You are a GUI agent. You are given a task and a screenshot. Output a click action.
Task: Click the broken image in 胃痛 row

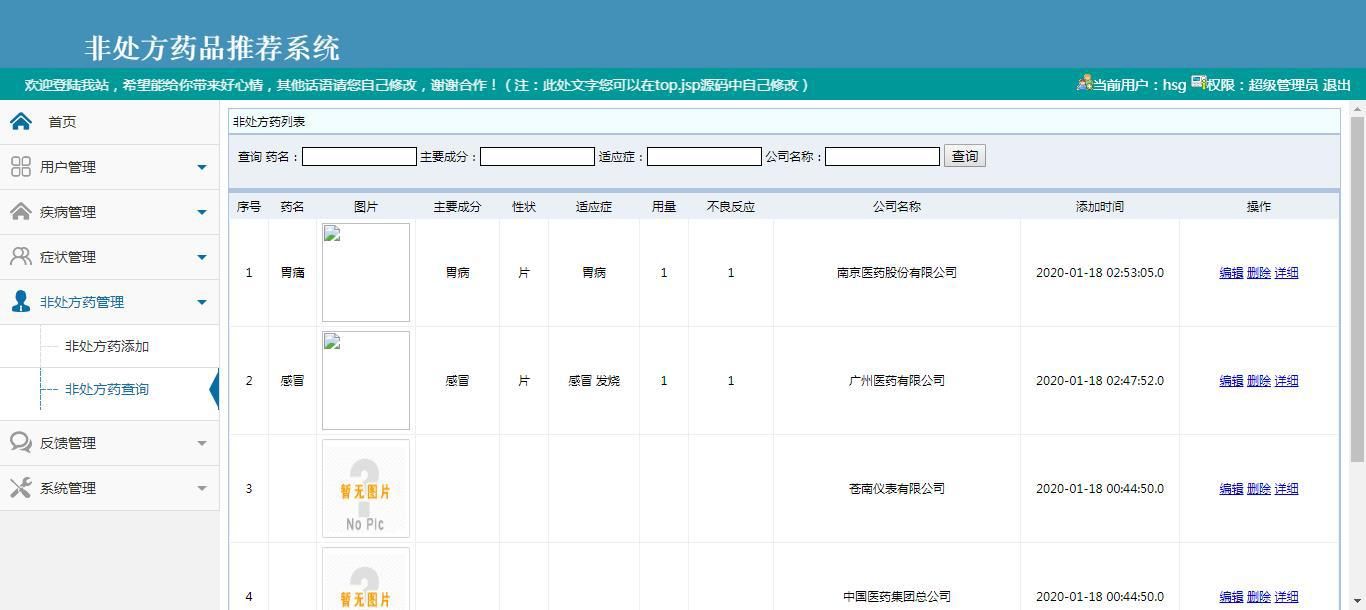coord(366,272)
